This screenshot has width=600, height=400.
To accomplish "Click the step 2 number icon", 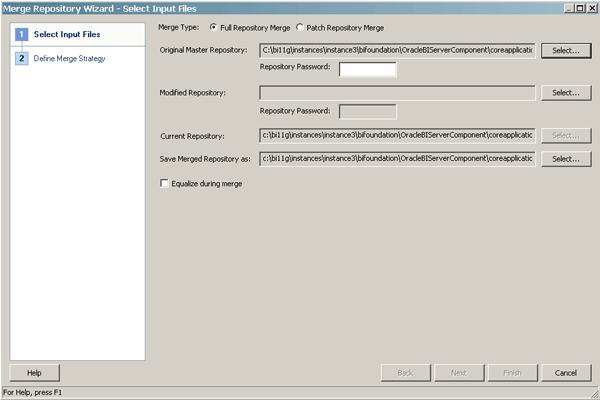I will click(x=21, y=58).
